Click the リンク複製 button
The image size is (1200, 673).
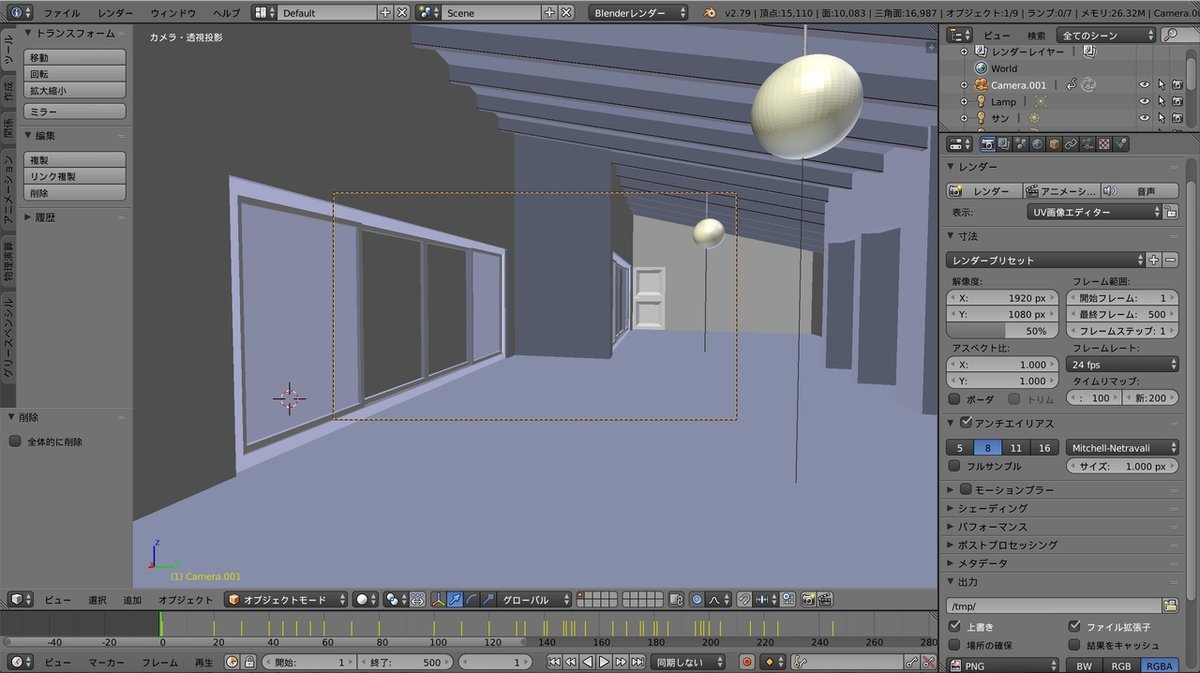(x=75, y=177)
